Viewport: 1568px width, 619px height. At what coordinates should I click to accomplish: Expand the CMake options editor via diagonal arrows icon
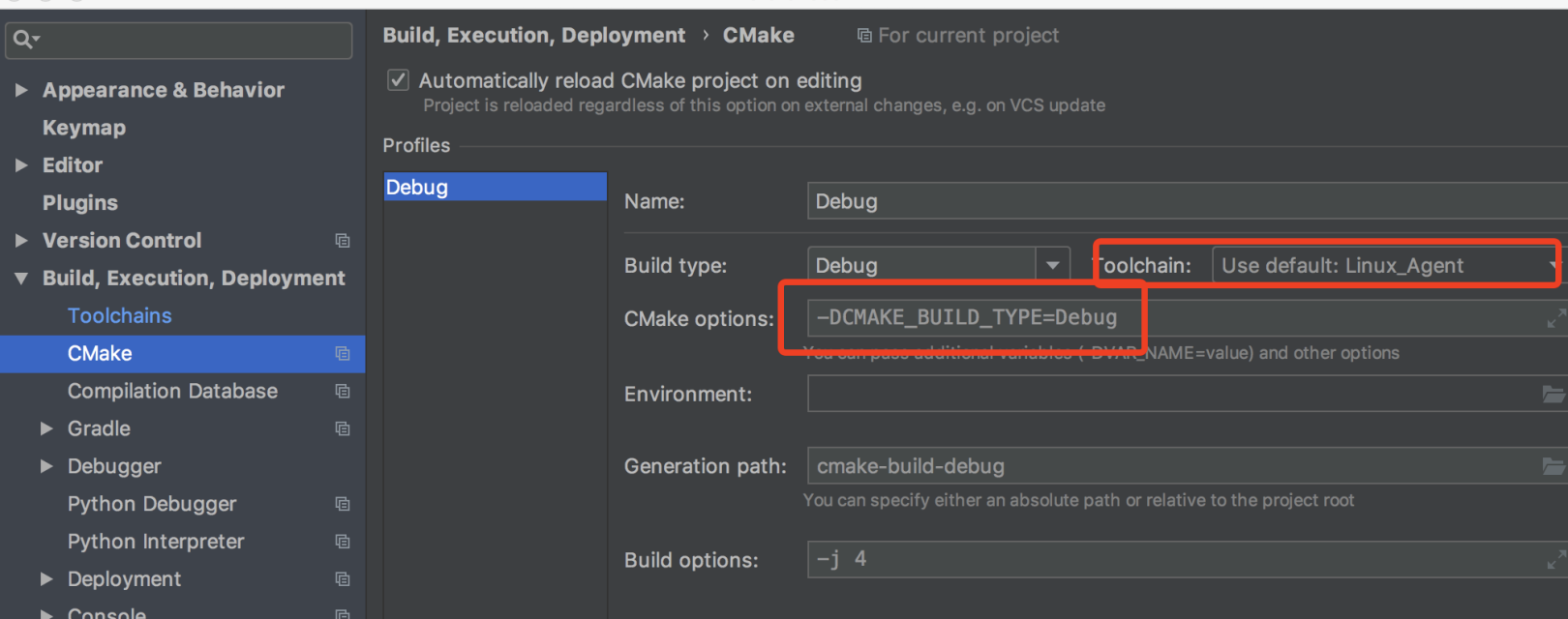click(x=1557, y=317)
